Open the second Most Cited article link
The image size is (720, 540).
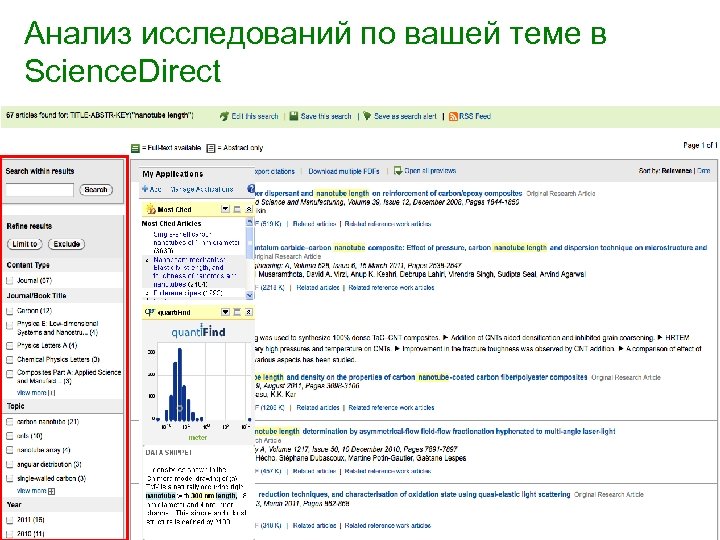195,272
